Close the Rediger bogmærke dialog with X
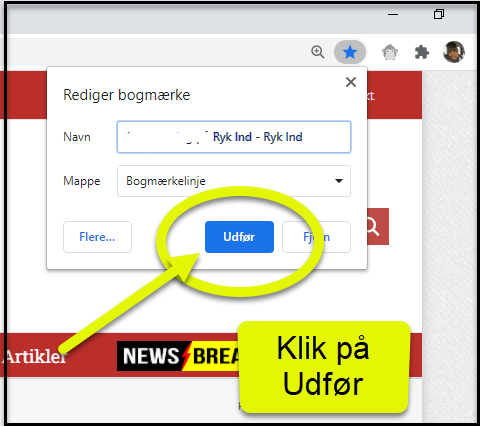480x426 pixels. [x=351, y=82]
